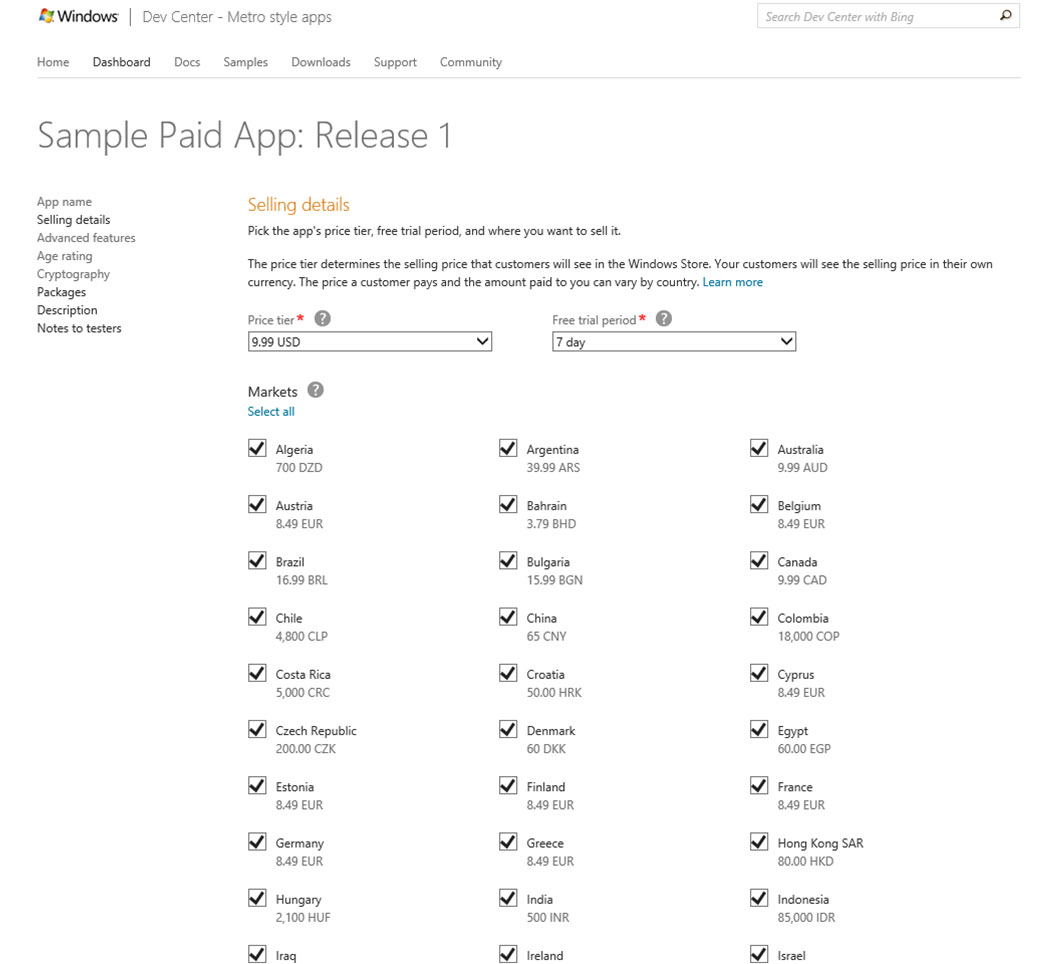Open Cryptography sidebar step
This screenshot has height=964, width=1047.
pyautogui.click(x=73, y=274)
